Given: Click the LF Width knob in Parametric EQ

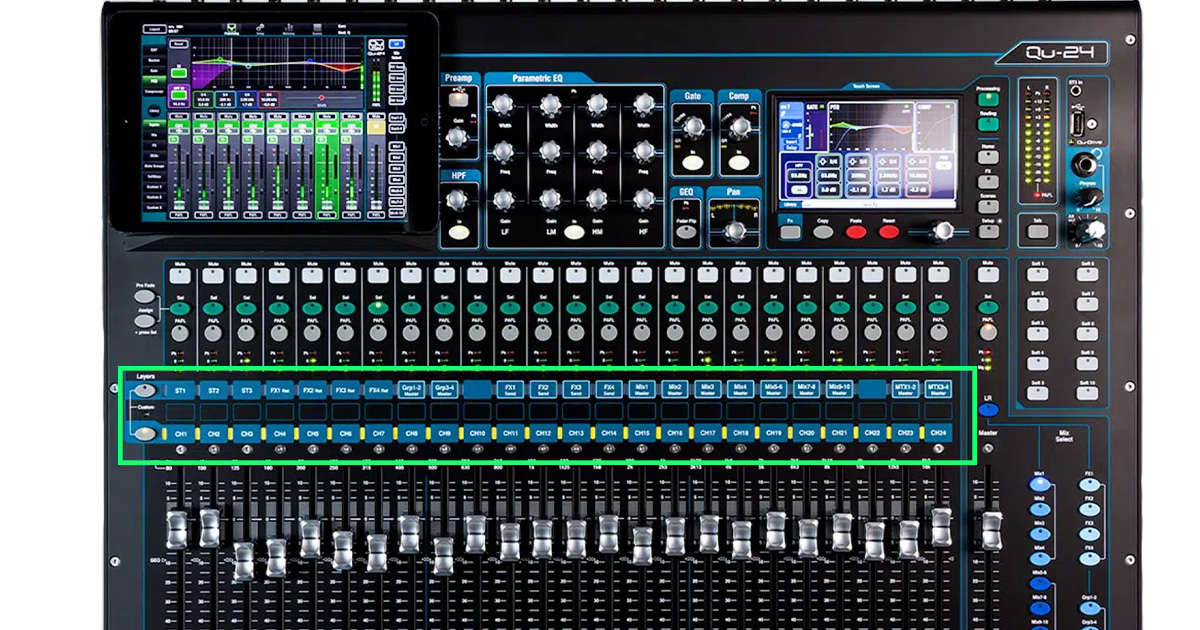Looking at the screenshot, I should point(504,105).
